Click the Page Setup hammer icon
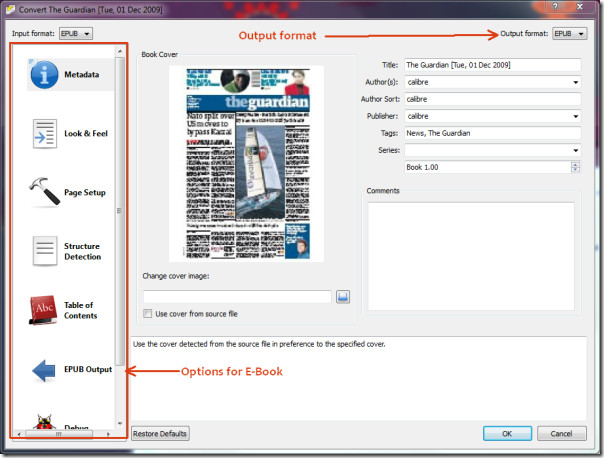Image resolution: width=604 pixels, height=458 pixels. tap(45, 191)
